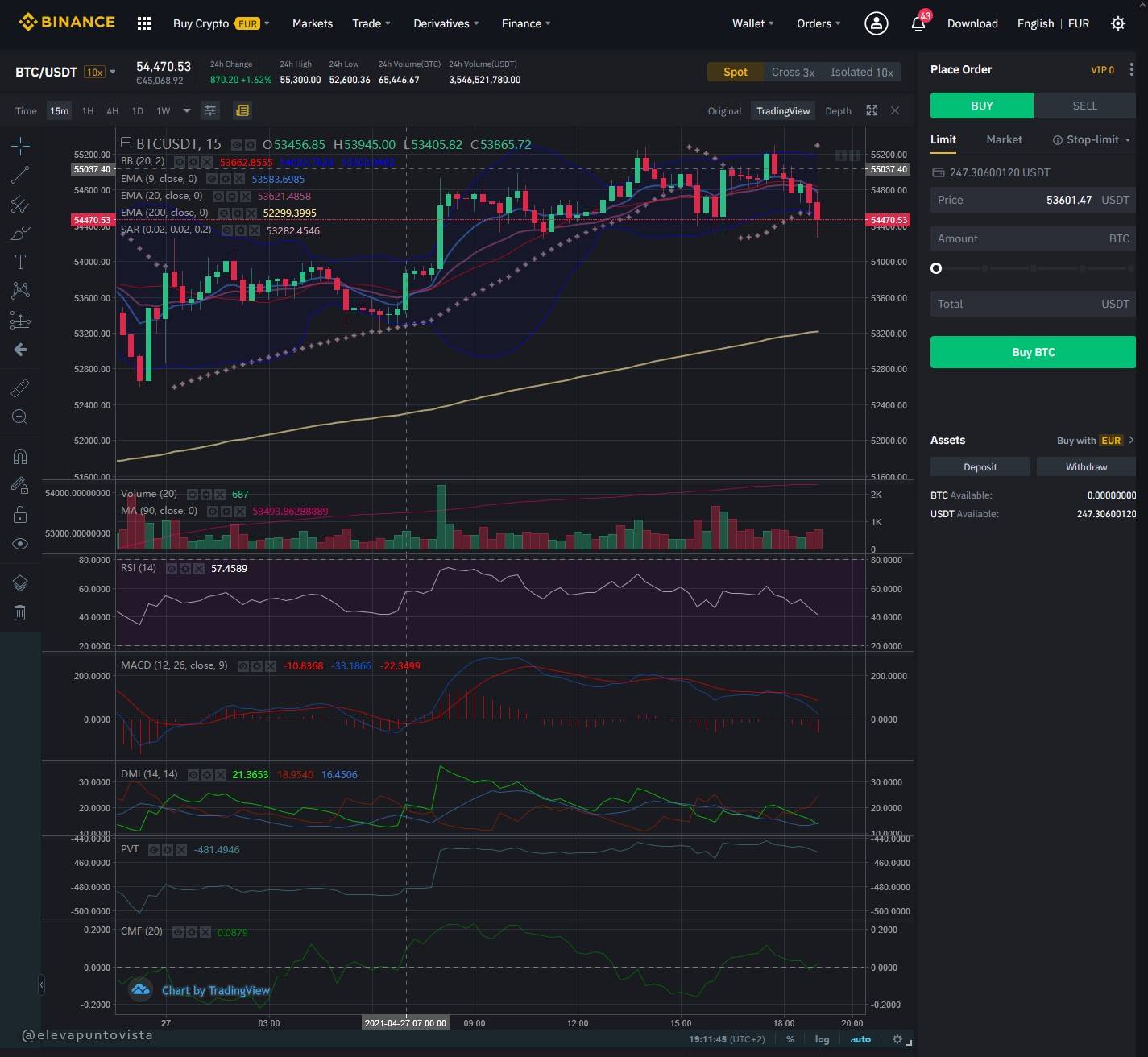Select the trend line drawing tool

point(20,174)
